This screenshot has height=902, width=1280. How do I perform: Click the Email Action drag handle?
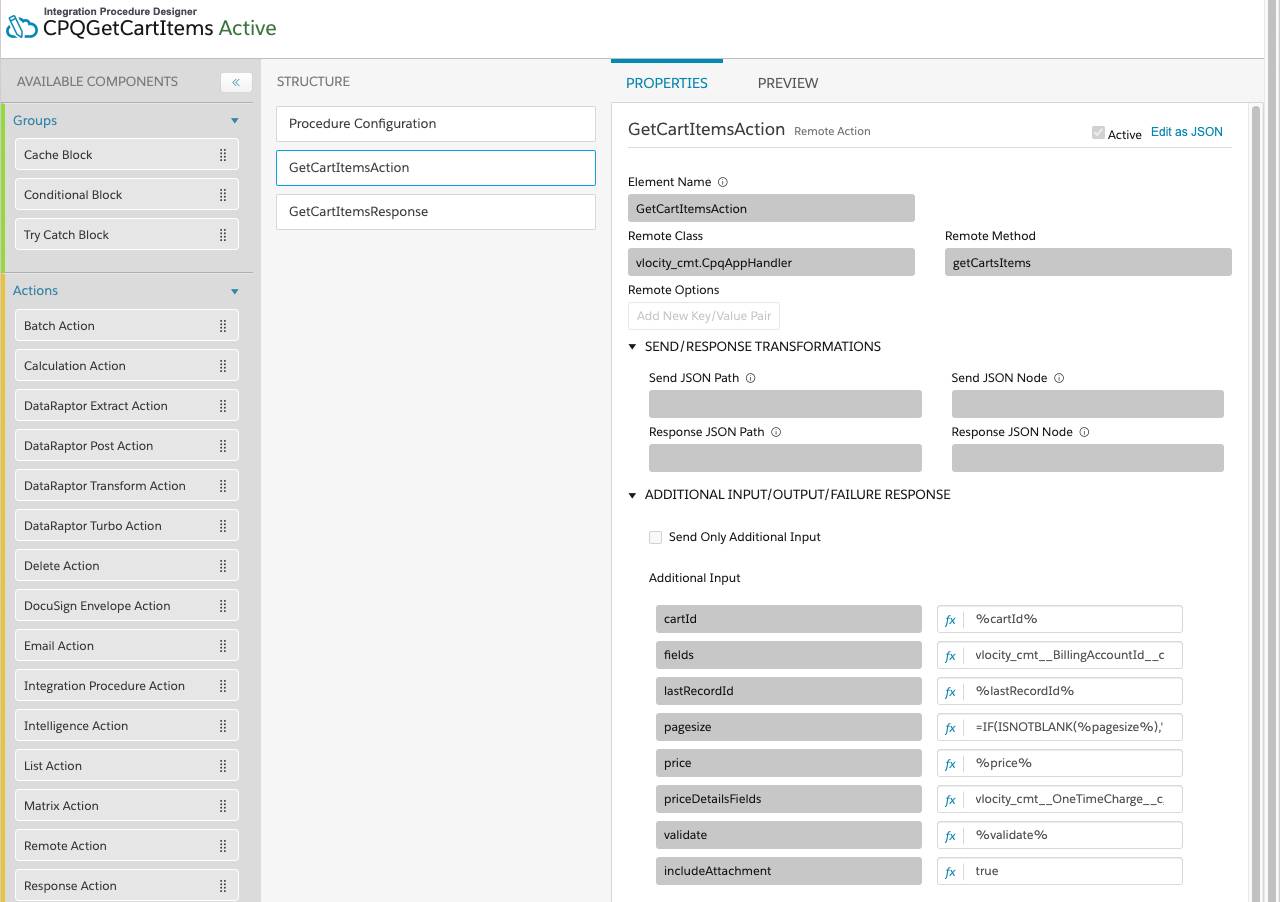(223, 646)
